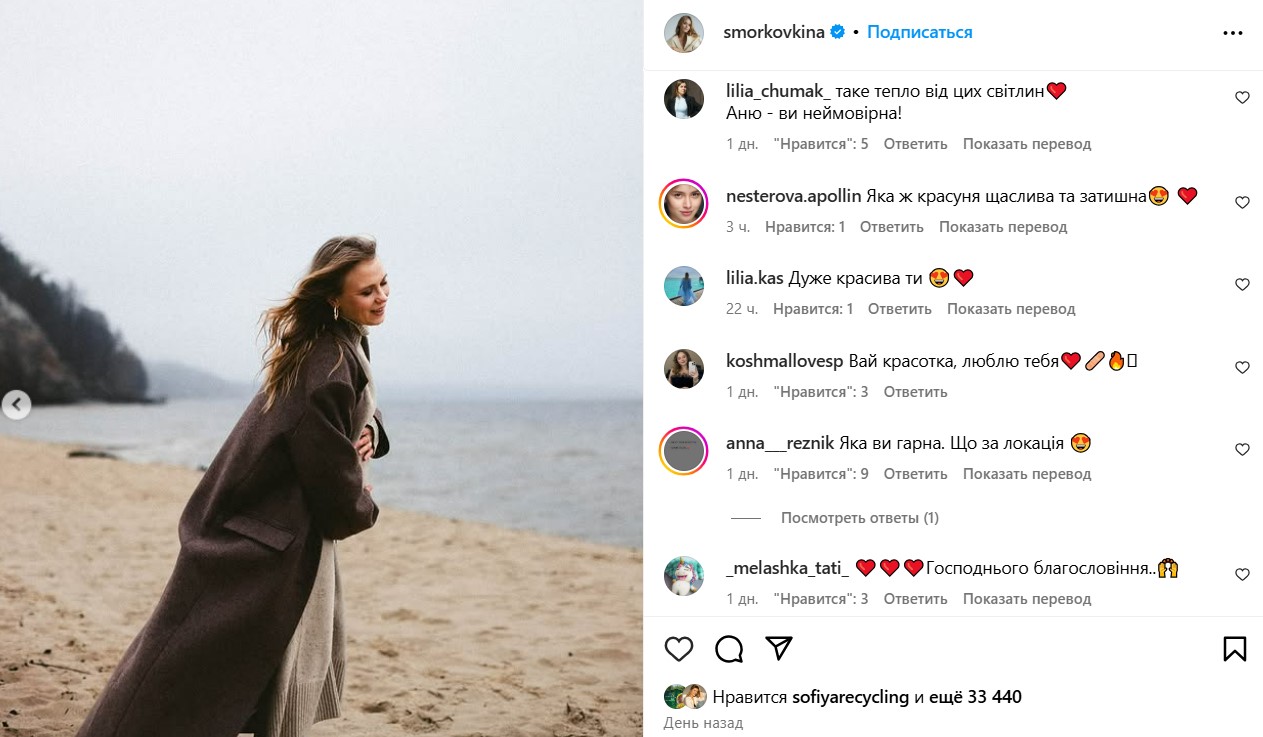
Task: Like lilia_chumak_'s comment
Action: click(1242, 98)
